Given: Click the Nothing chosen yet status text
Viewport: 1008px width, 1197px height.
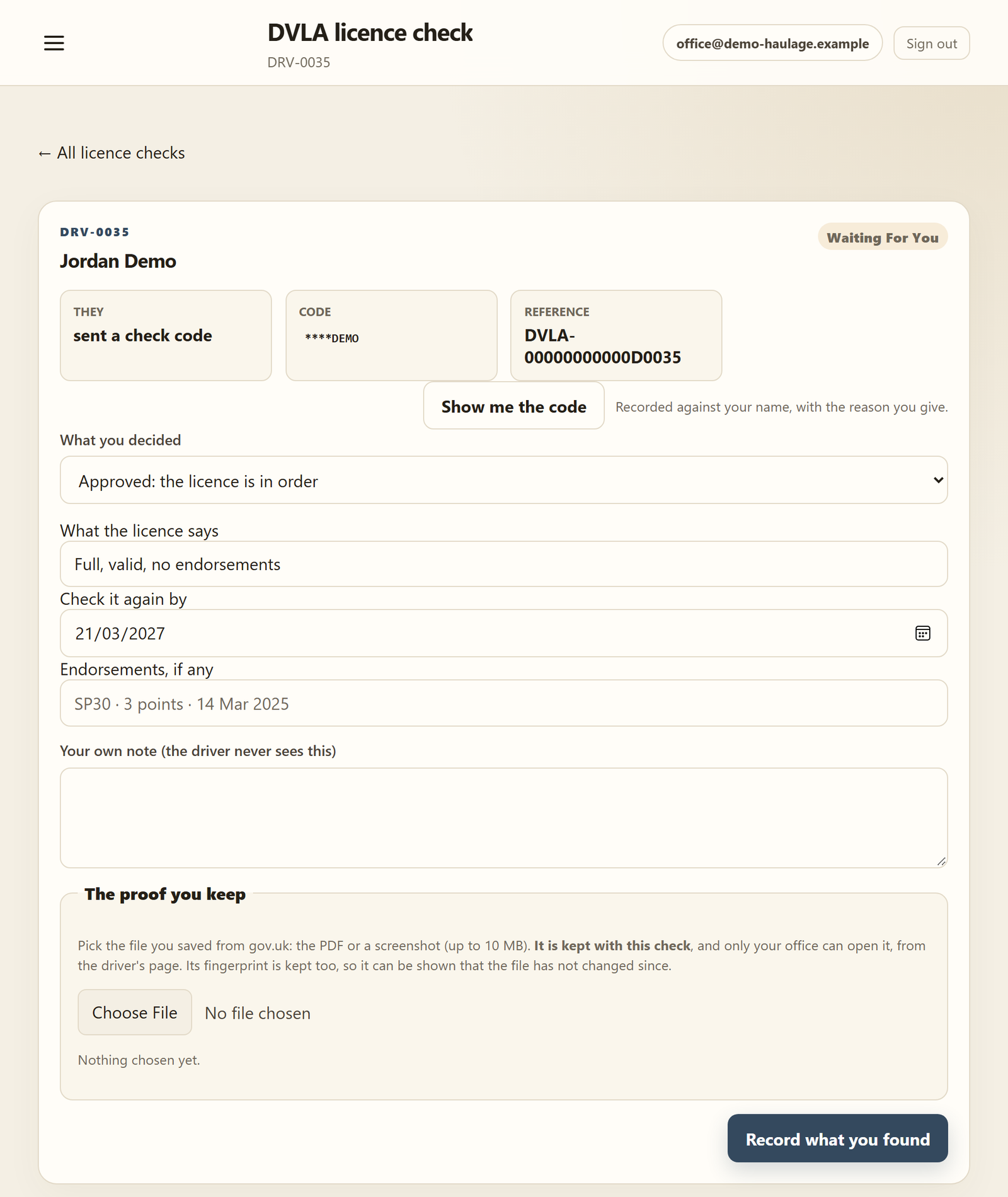Looking at the screenshot, I should pyautogui.click(x=139, y=1060).
